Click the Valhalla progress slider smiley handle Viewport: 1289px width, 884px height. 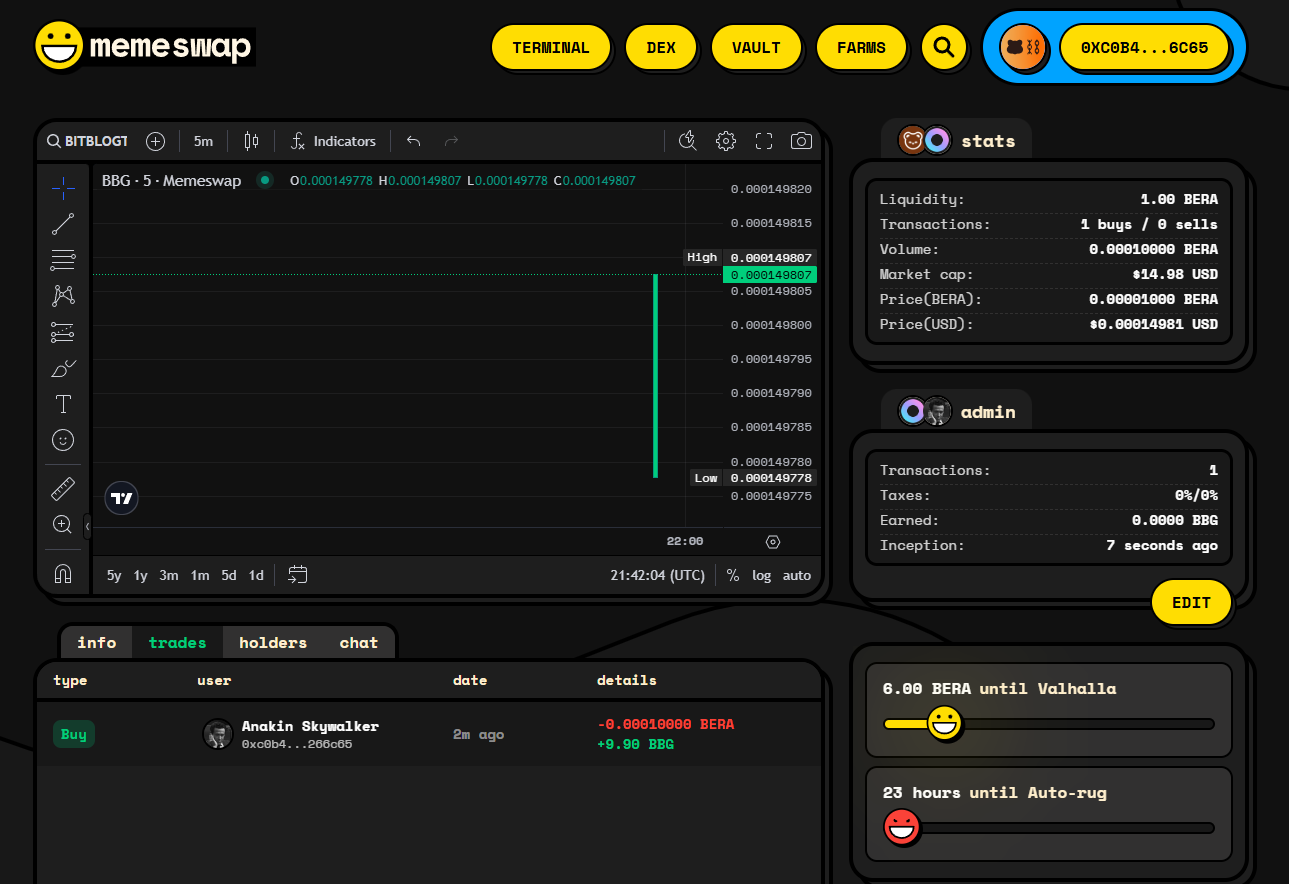(944, 723)
